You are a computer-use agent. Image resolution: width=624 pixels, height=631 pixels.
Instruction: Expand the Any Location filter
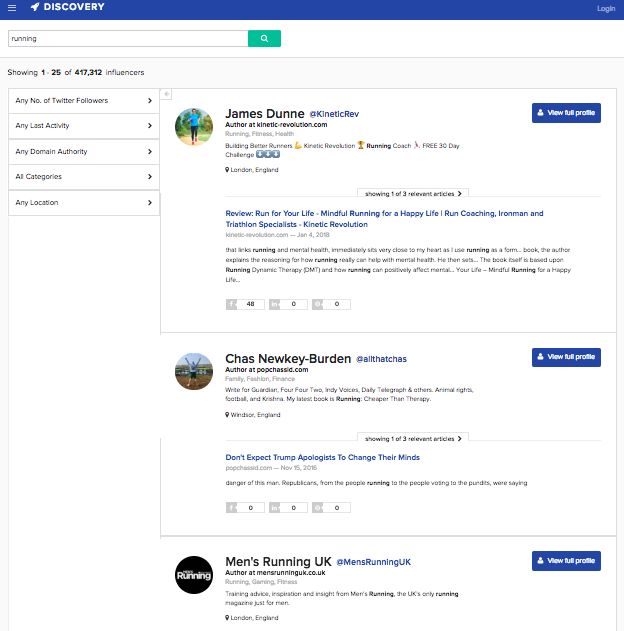[84, 203]
